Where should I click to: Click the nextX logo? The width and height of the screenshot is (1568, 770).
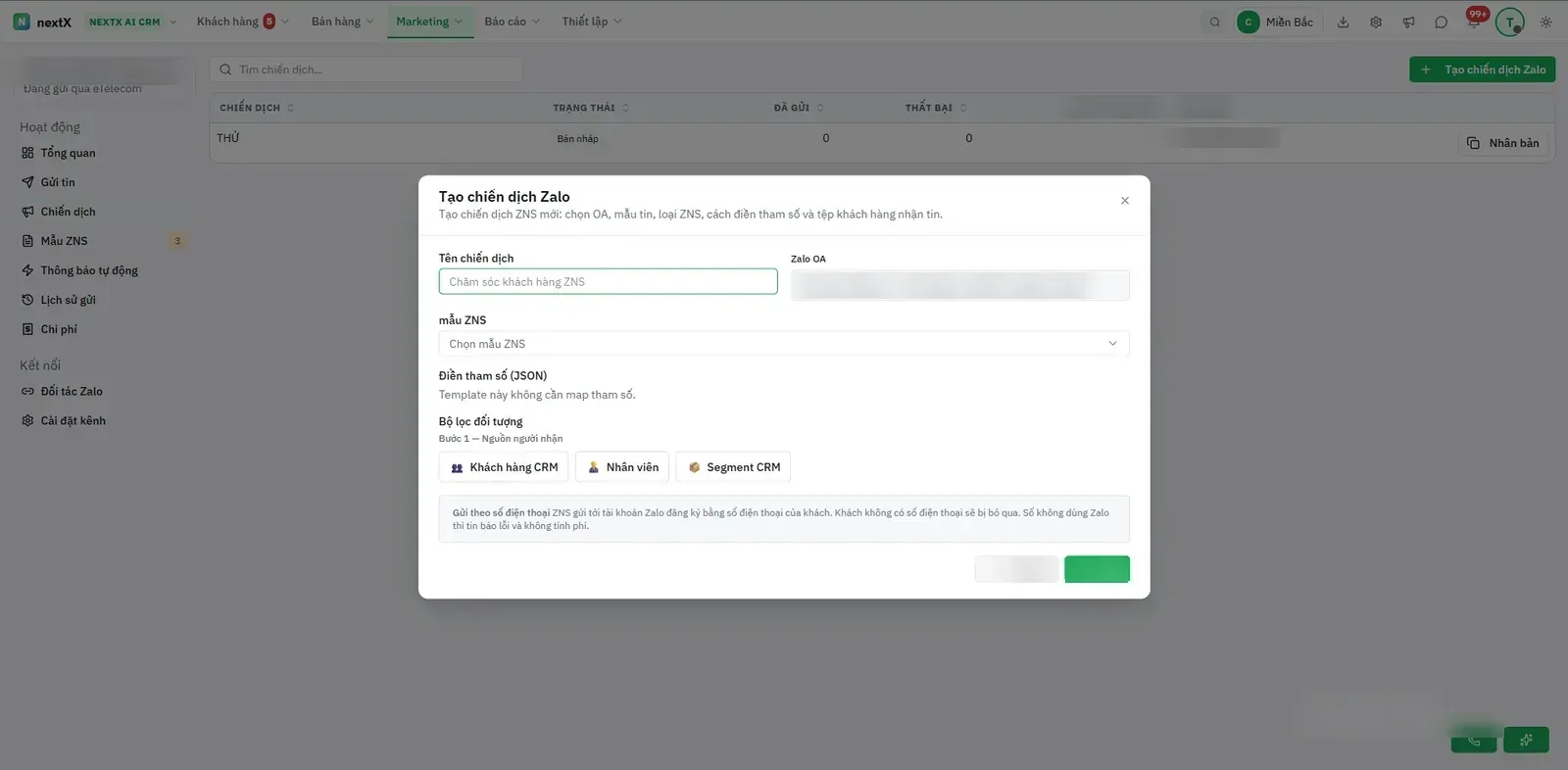pos(42,22)
